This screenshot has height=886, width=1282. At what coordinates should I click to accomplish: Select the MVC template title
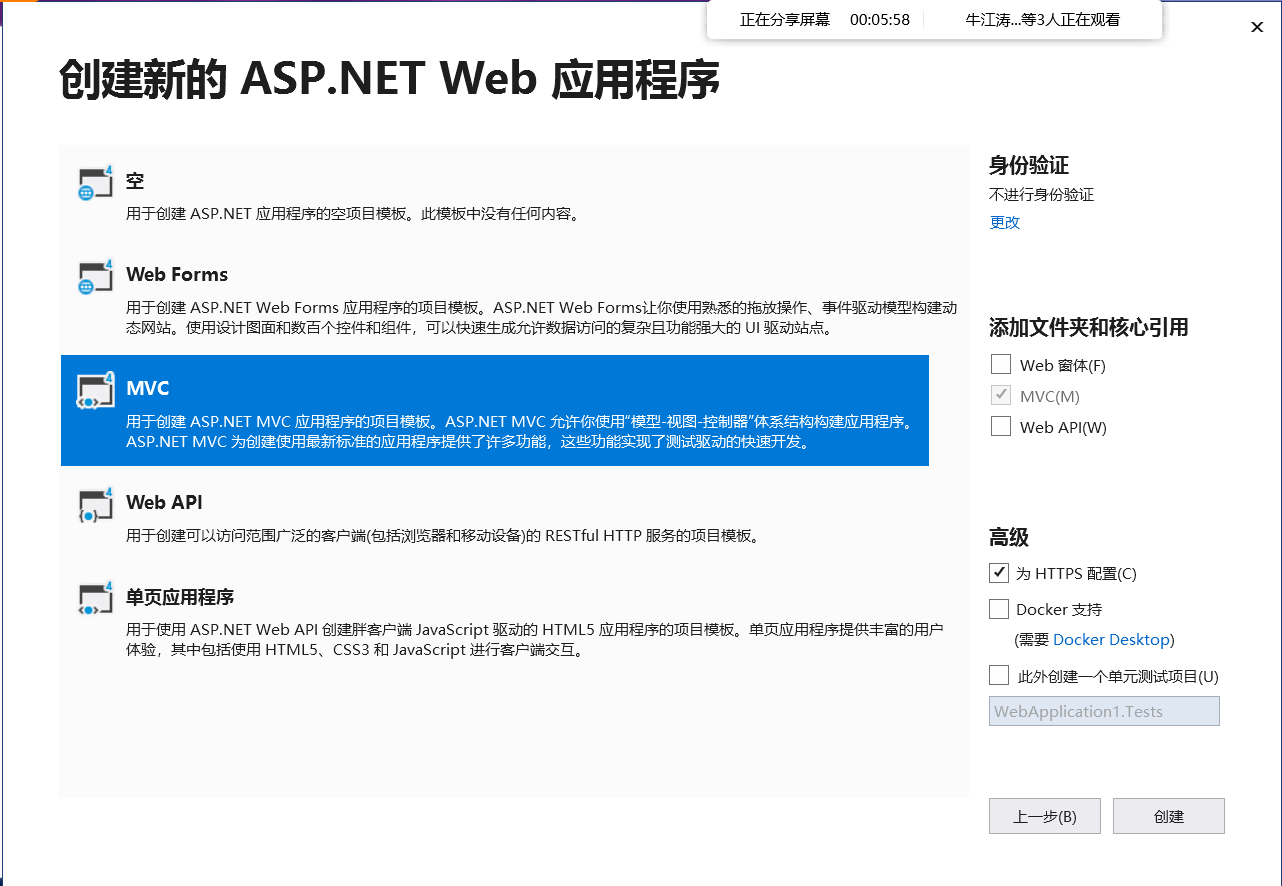[x=148, y=388]
